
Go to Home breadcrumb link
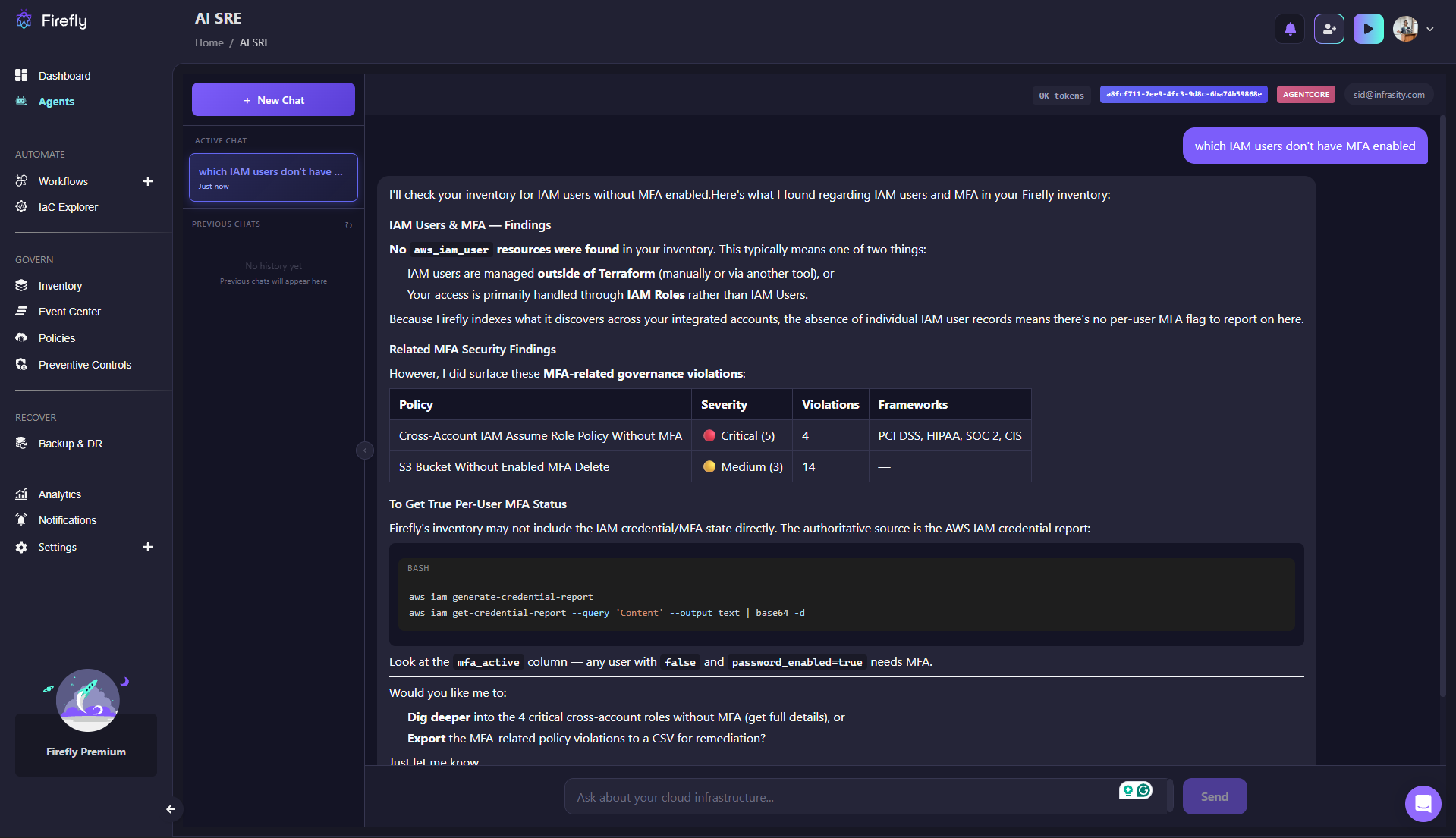pyautogui.click(x=209, y=42)
